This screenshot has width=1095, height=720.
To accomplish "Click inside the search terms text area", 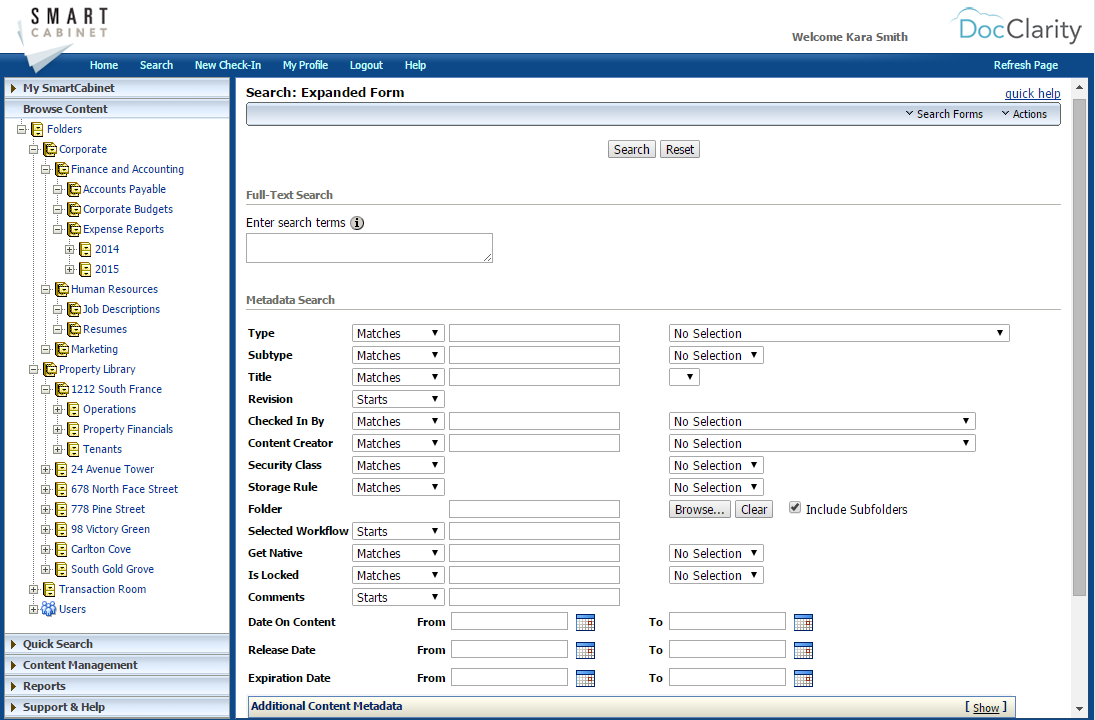I will 368,247.
